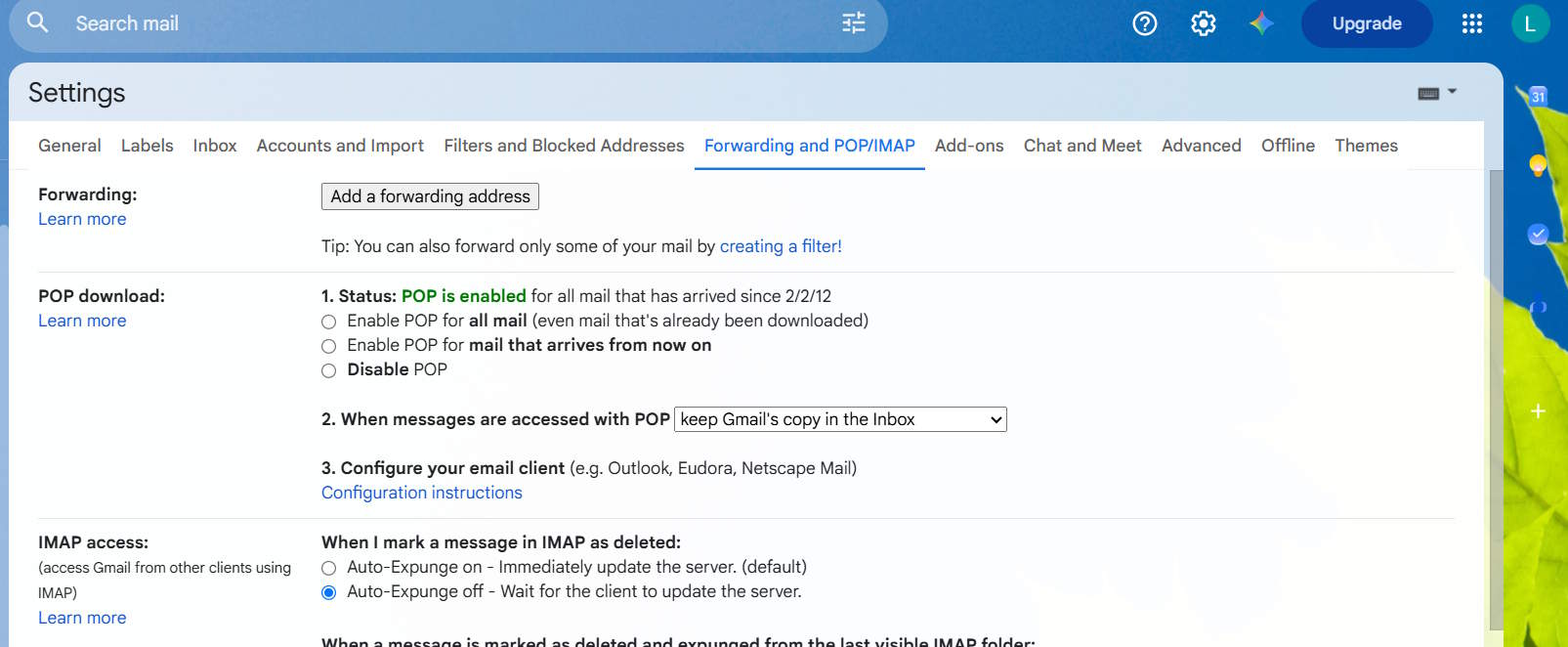
Task: Expand the input tools dropdown arrow
Action: (x=1452, y=92)
